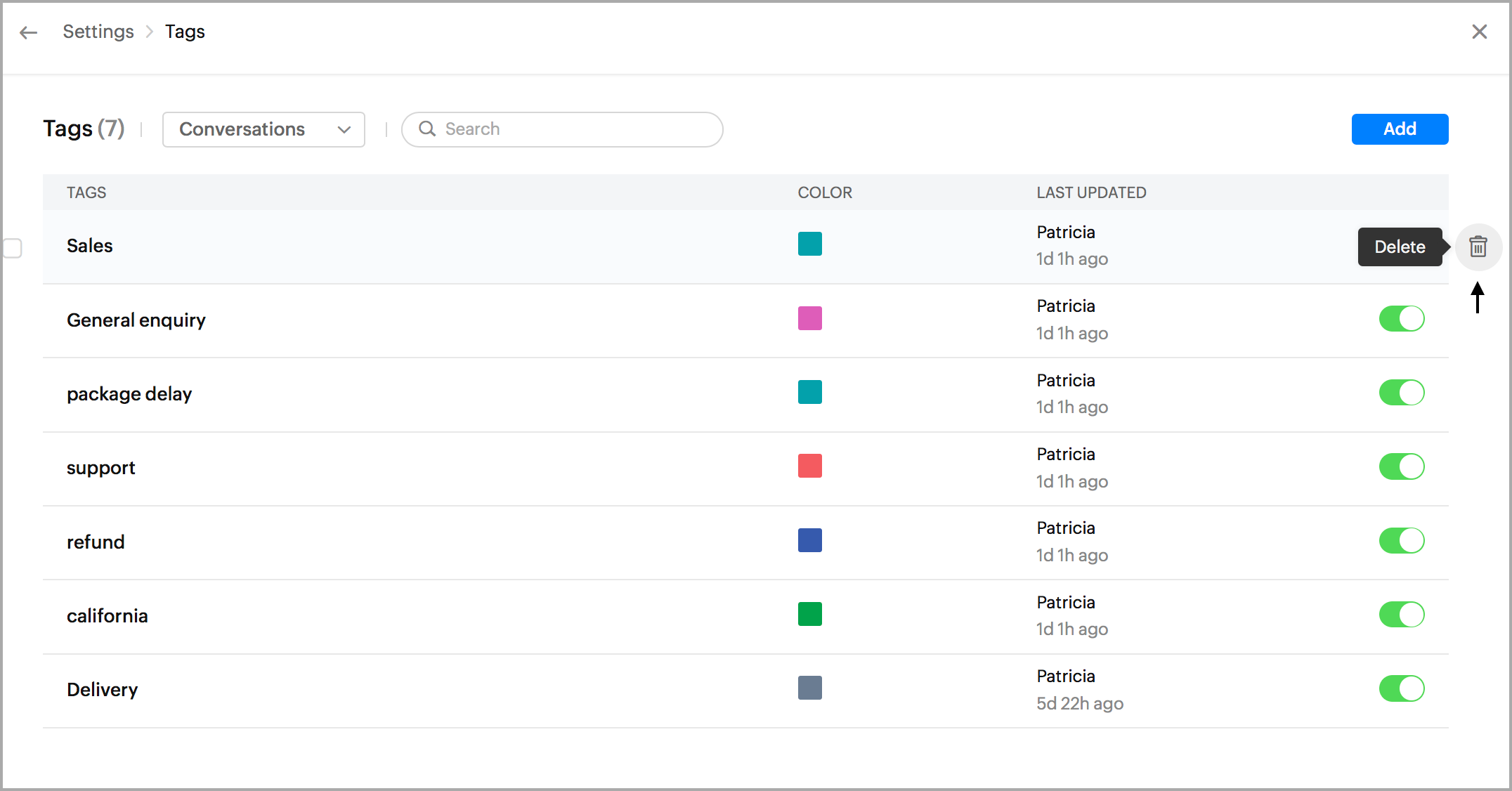Open the Delivery tag row
Screen dimensions: 1512x791
[x=103, y=690]
